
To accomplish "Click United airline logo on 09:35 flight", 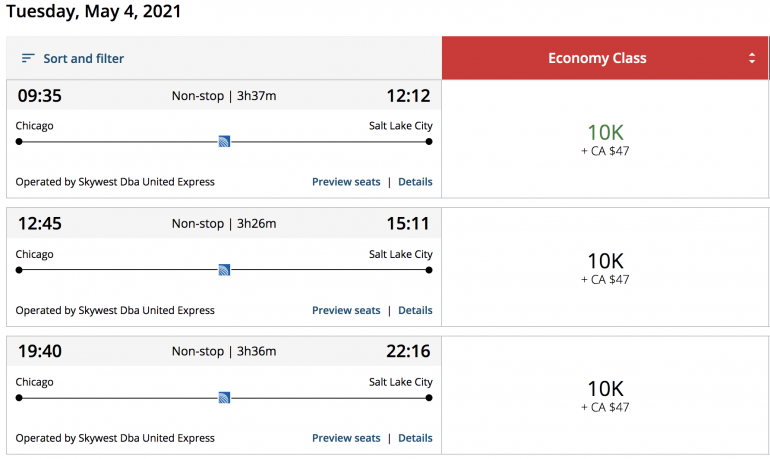I will coord(224,142).
